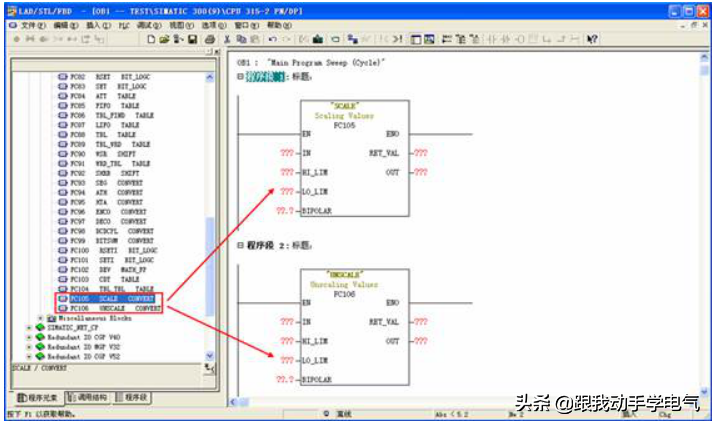Click the ??? LO_LIM input of FC106
This screenshot has height=425, width=712.
(x=287, y=360)
